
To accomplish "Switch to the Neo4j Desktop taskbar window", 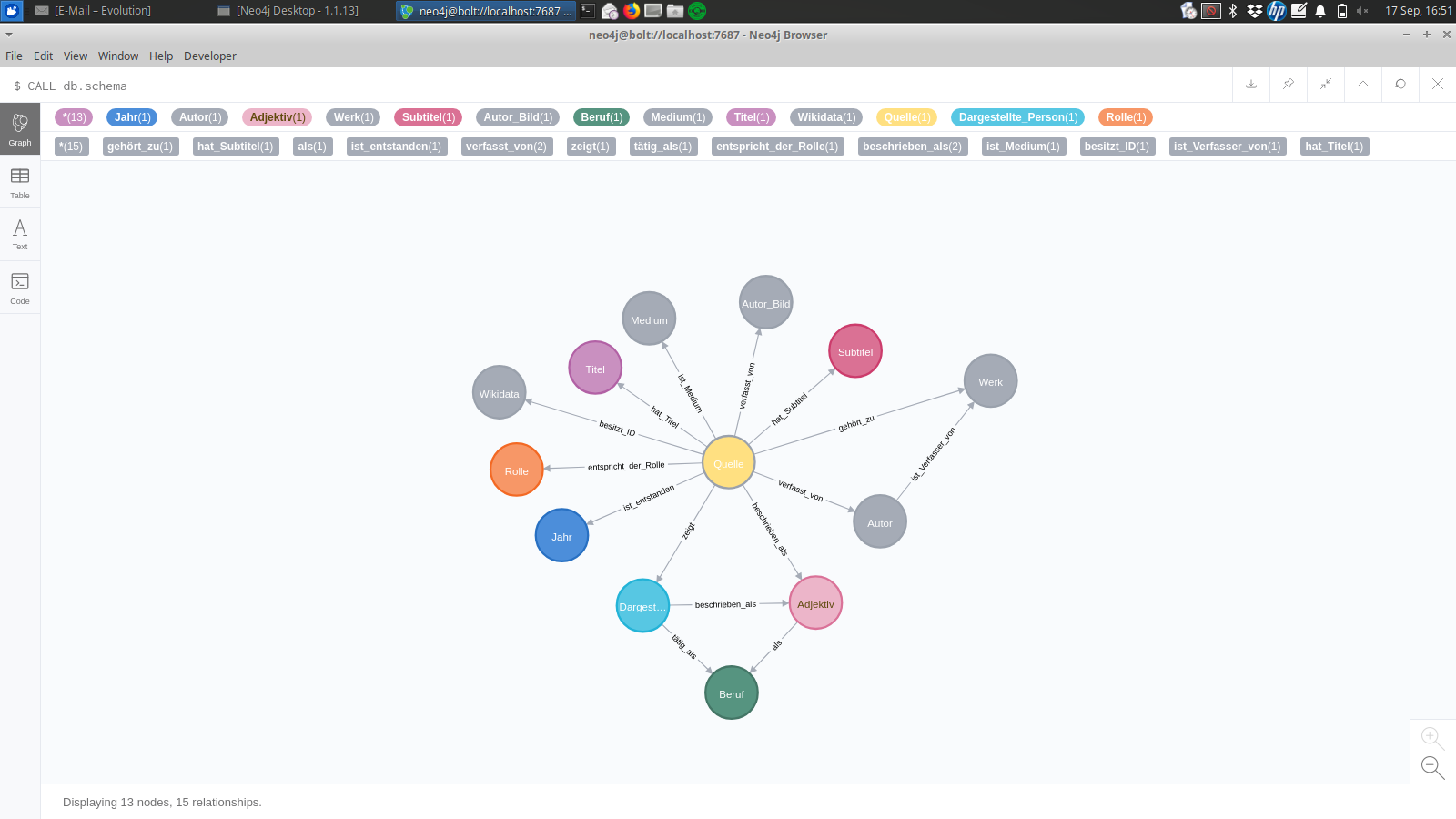I will [288, 11].
